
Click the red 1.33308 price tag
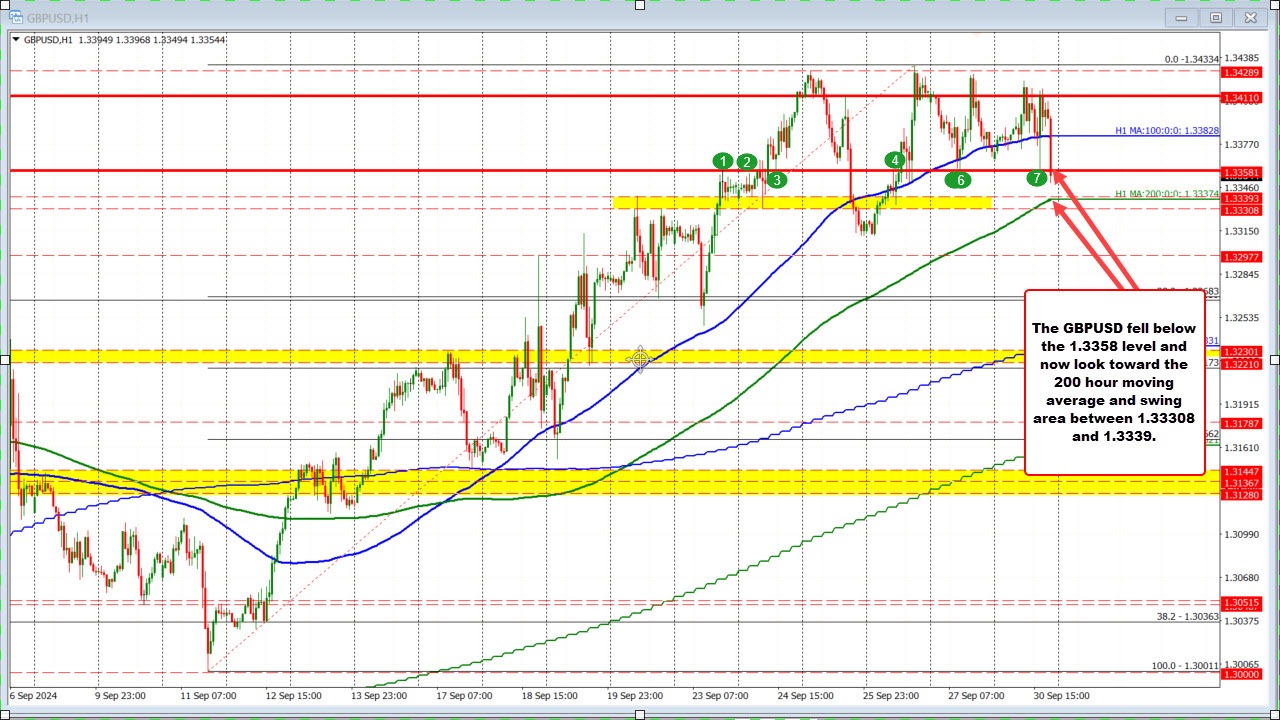click(1240, 210)
